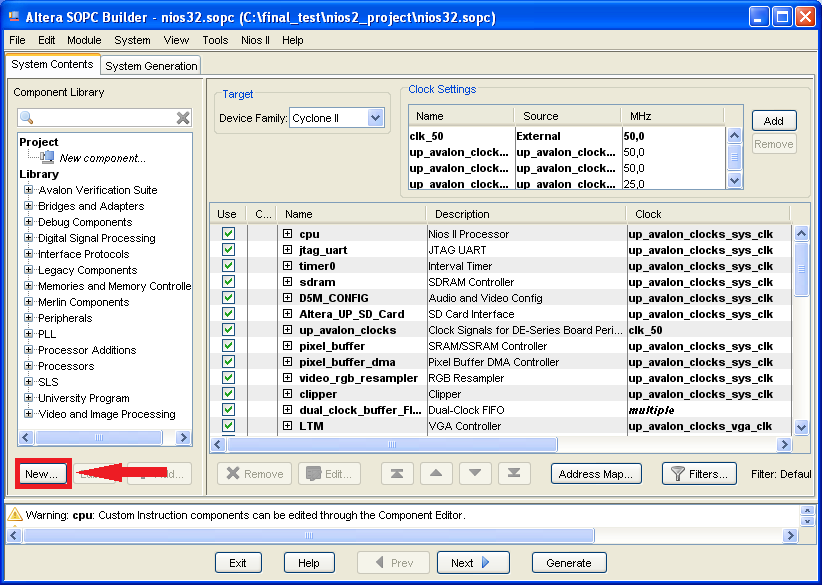Viewport: 822px width, 585px height.
Task: Expand the Video and Image Processing node
Action: coord(28,414)
